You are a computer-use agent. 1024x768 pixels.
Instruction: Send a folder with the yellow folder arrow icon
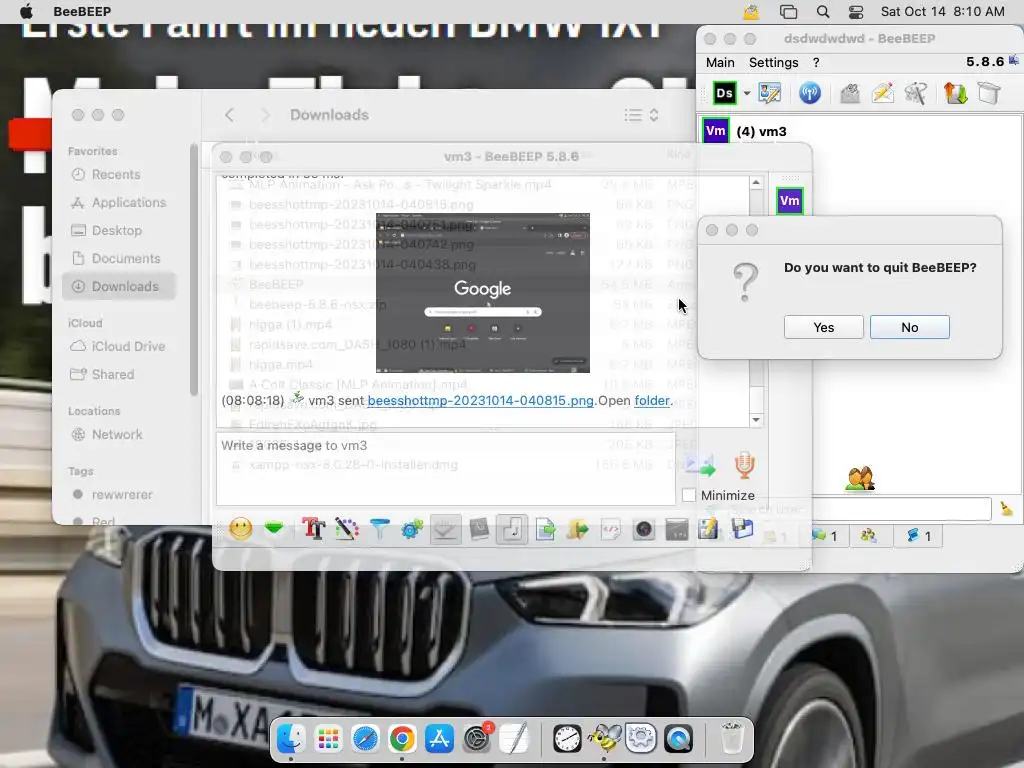pyautogui.click(x=577, y=529)
